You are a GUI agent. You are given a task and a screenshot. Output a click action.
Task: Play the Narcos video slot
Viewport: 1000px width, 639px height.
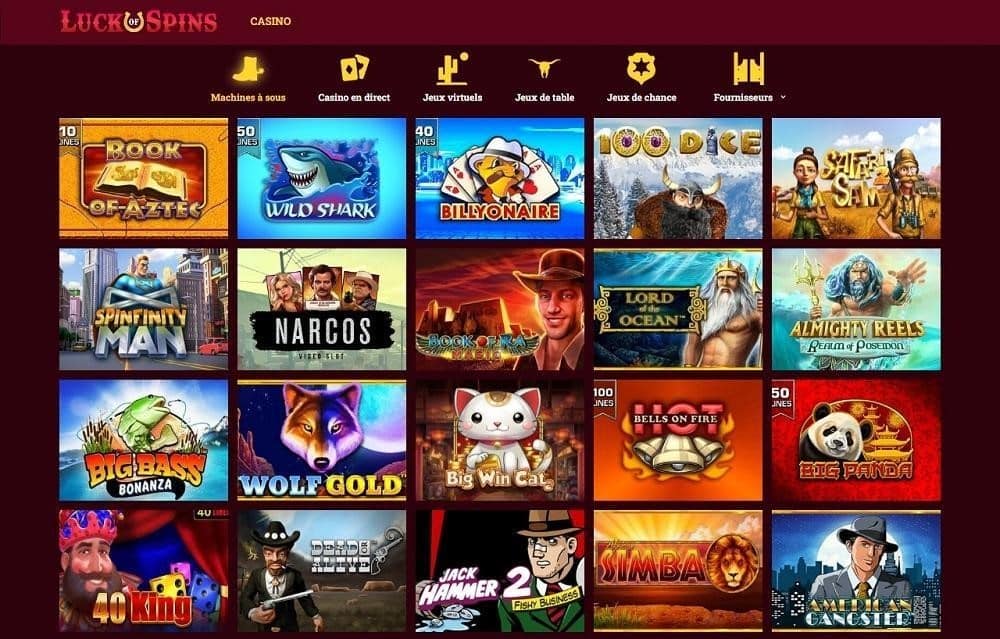[321, 309]
